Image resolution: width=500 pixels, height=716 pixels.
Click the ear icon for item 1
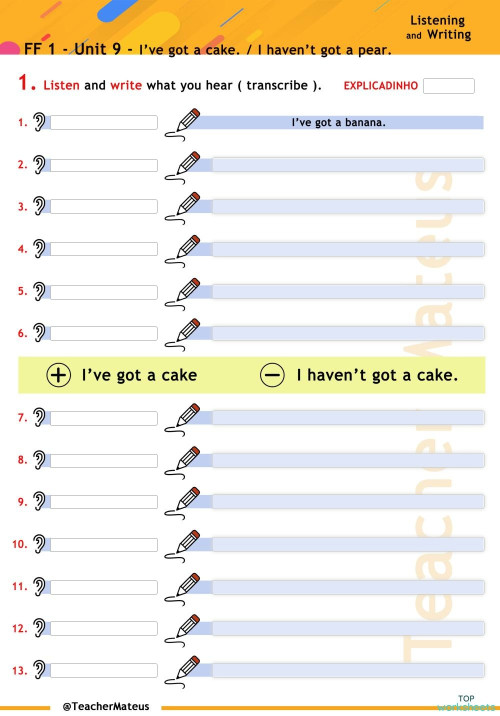click(x=39, y=122)
